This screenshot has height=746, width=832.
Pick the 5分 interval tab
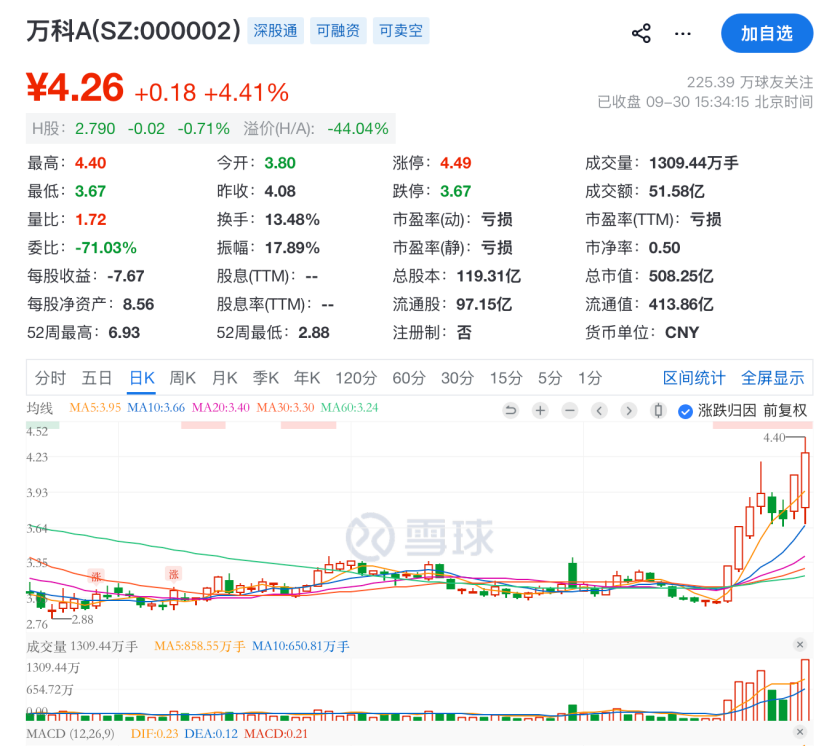tap(550, 378)
